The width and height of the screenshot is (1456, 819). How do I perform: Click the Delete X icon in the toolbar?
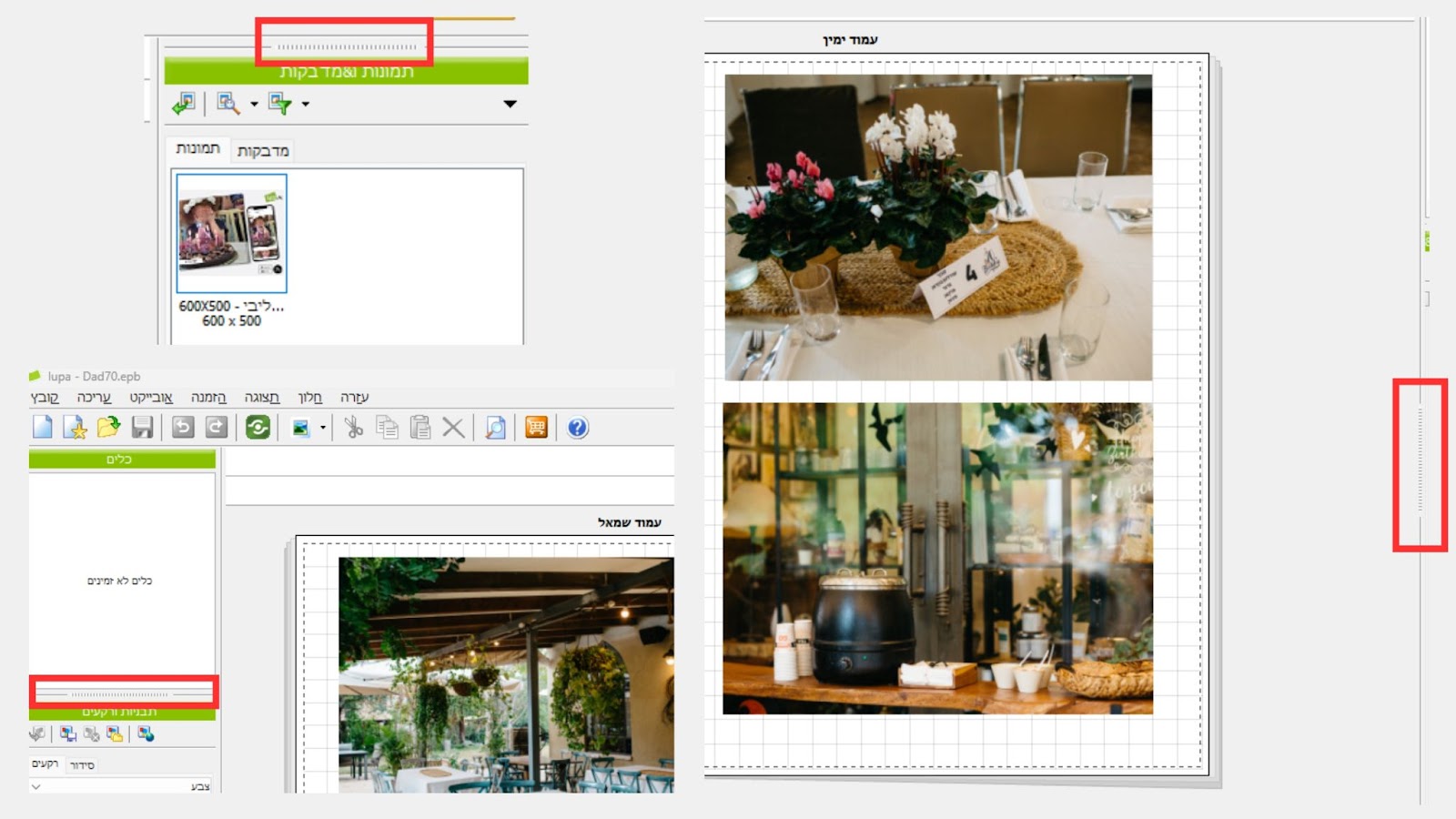(453, 427)
